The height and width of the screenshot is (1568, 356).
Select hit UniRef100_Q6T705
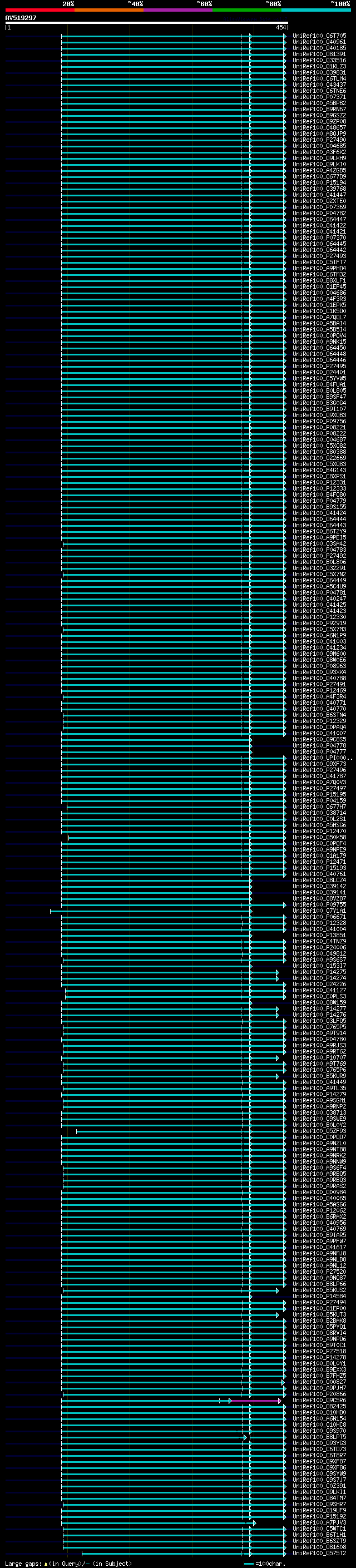(x=319, y=36)
